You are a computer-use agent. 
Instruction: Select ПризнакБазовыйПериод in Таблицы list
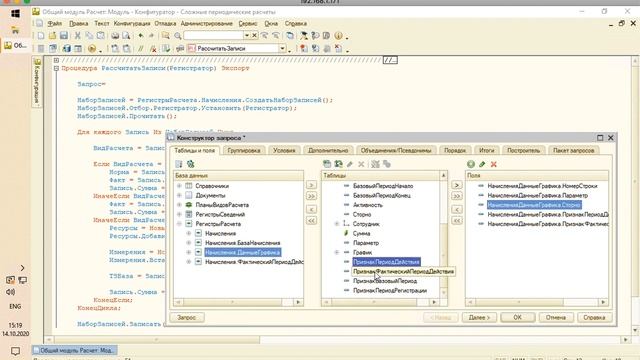click(385, 281)
